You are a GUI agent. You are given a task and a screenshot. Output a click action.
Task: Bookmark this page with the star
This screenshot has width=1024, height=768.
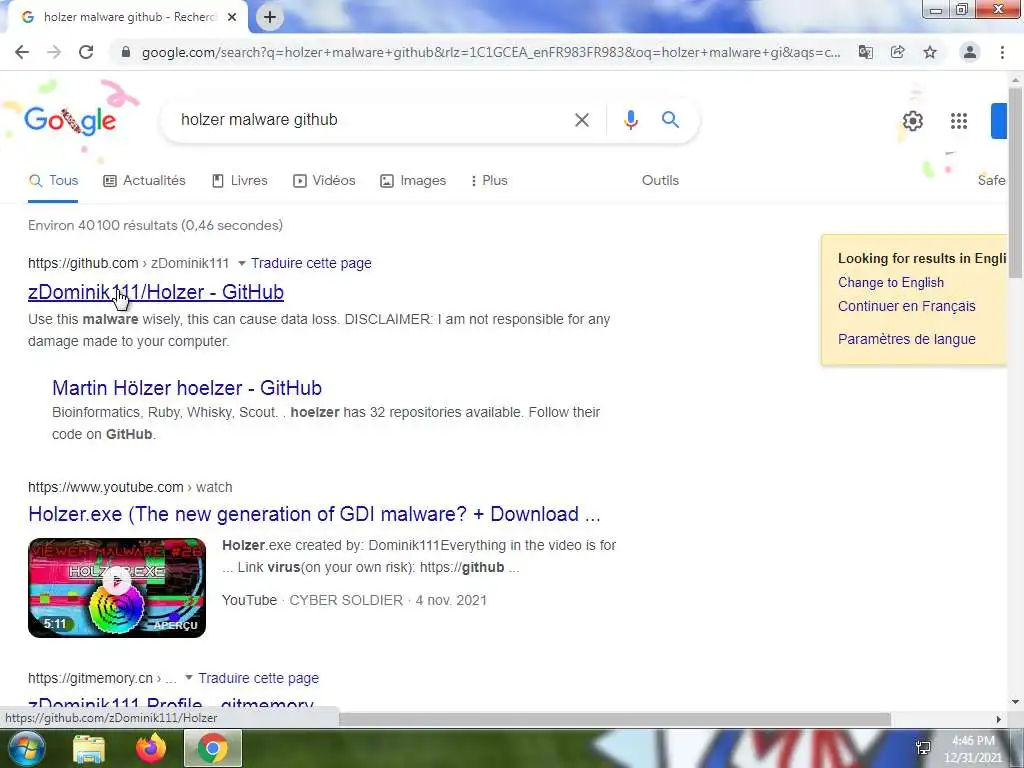point(930,52)
